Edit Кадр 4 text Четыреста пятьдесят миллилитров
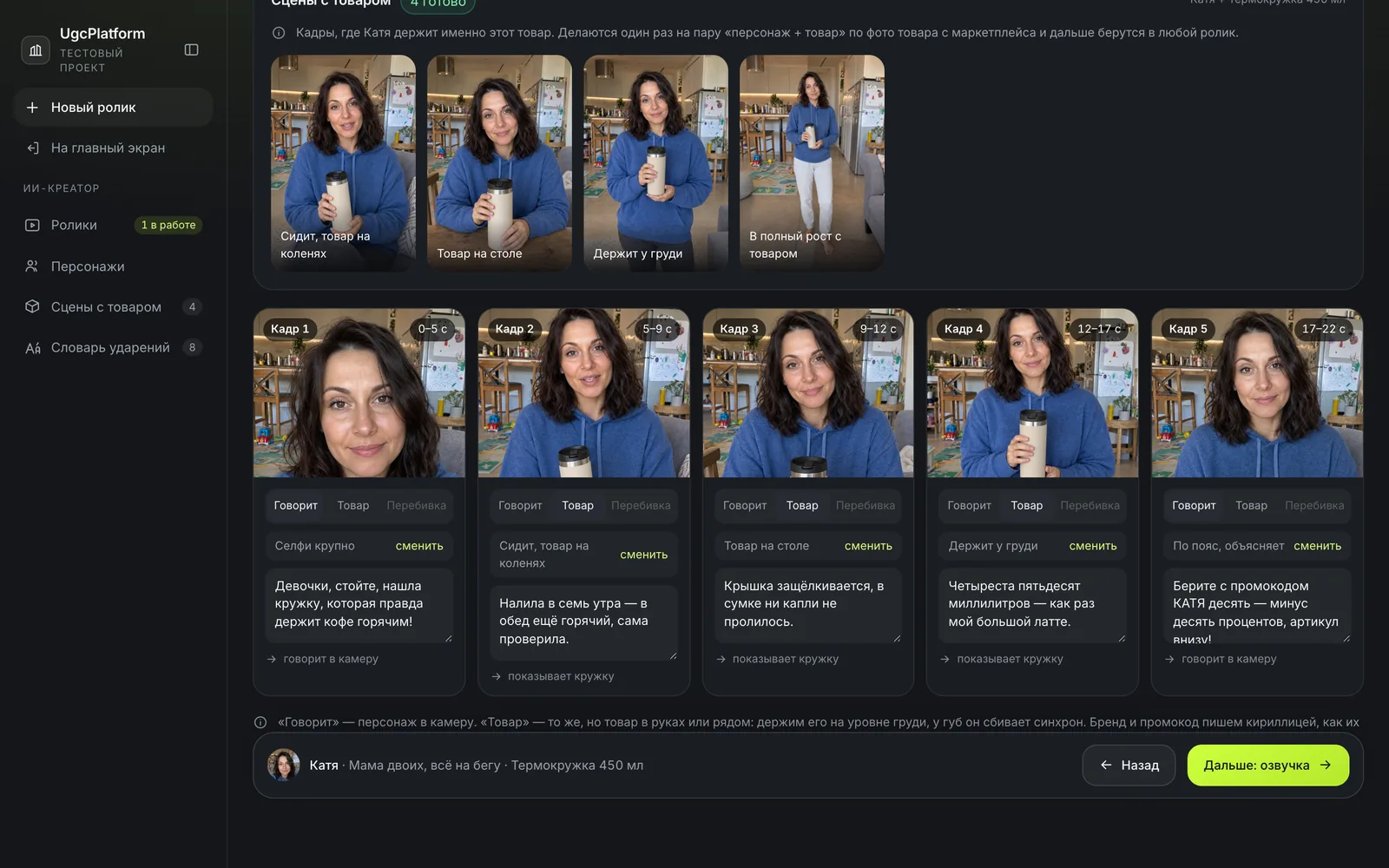Viewport: 1389px width, 868px height. (x=1032, y=605)
